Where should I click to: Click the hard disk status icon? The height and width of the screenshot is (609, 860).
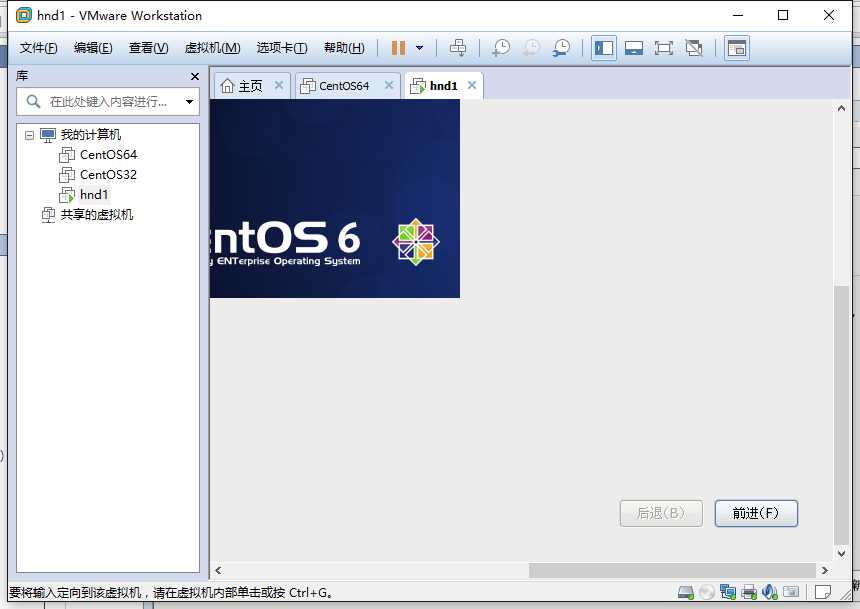[686, 591]
